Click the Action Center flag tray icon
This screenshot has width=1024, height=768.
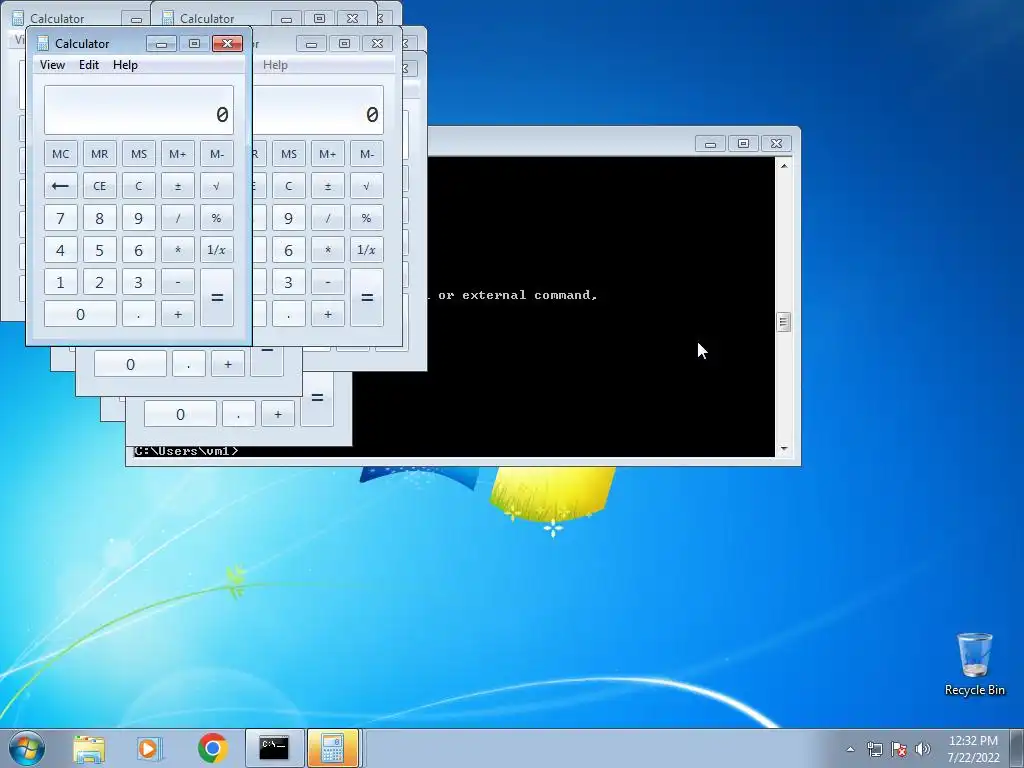(899, 749)
